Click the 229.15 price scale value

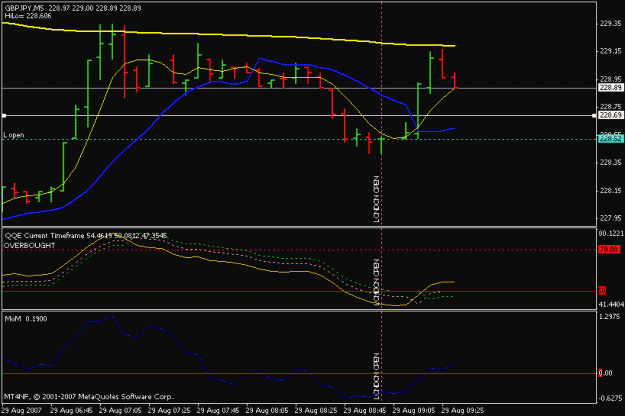click(x=610, y=51)
